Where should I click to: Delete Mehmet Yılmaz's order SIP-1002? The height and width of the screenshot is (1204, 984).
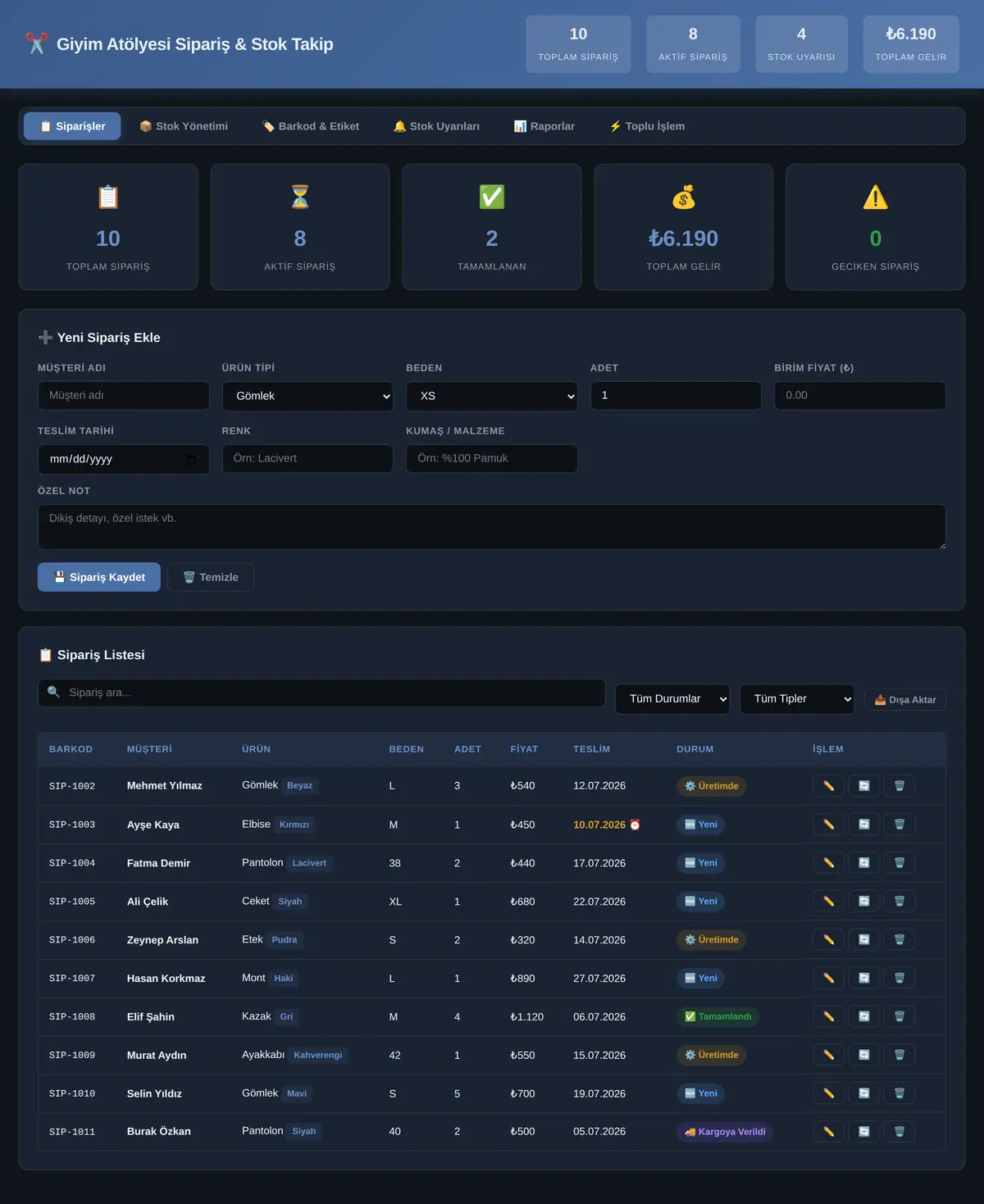[x=899, y=786]
